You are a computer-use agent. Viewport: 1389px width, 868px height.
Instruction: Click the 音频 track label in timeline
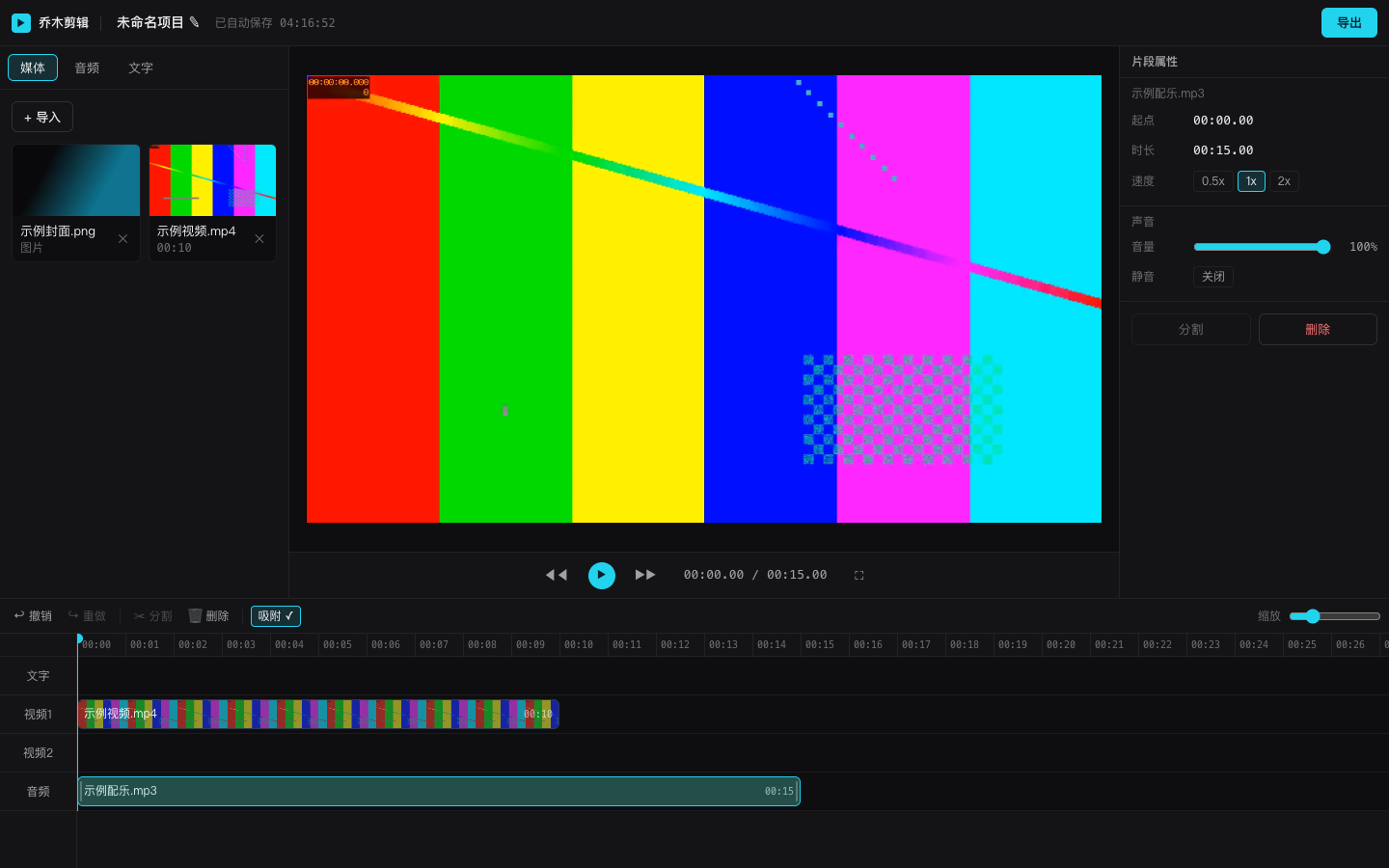(38, 792)
